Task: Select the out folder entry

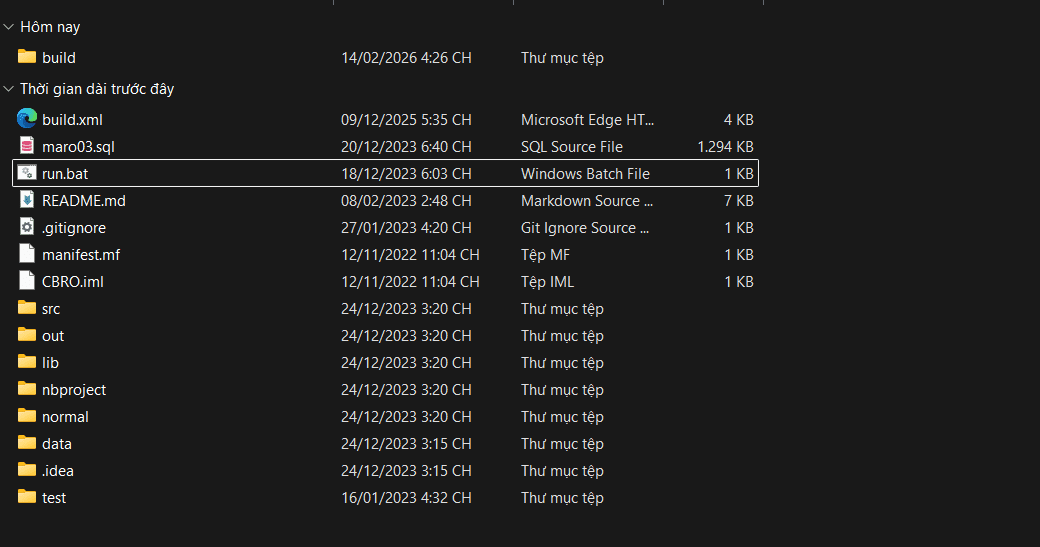Action: (x=385, y=335)
